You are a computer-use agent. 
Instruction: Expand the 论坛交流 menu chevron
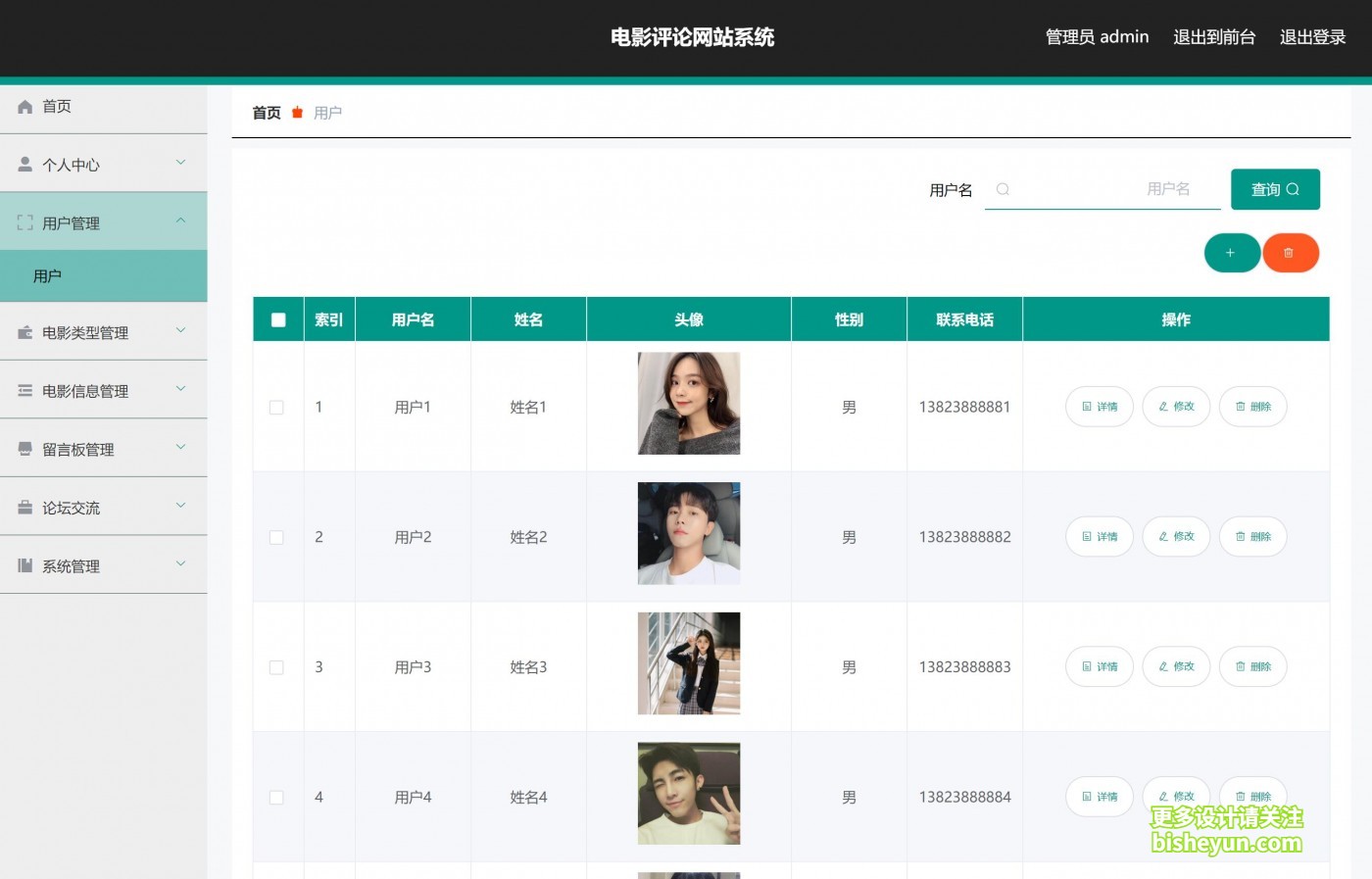(x=180, y=506)
